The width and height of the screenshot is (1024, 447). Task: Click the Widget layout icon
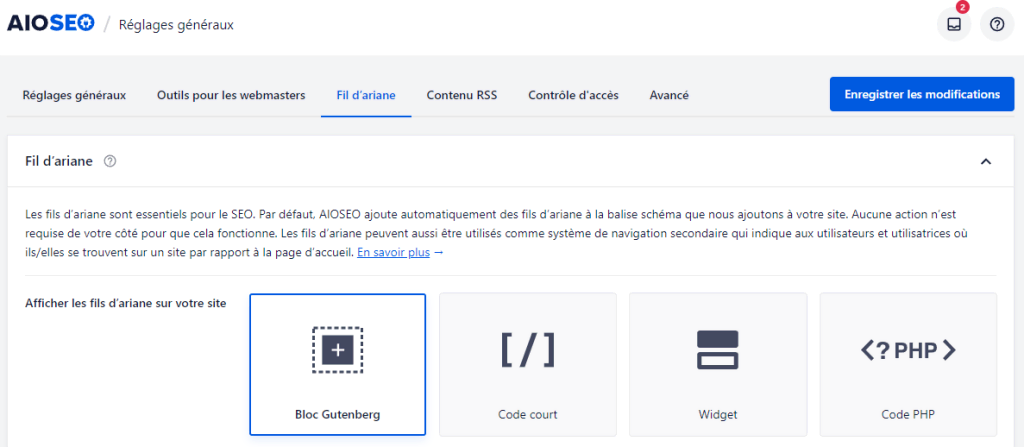[717, 350]
